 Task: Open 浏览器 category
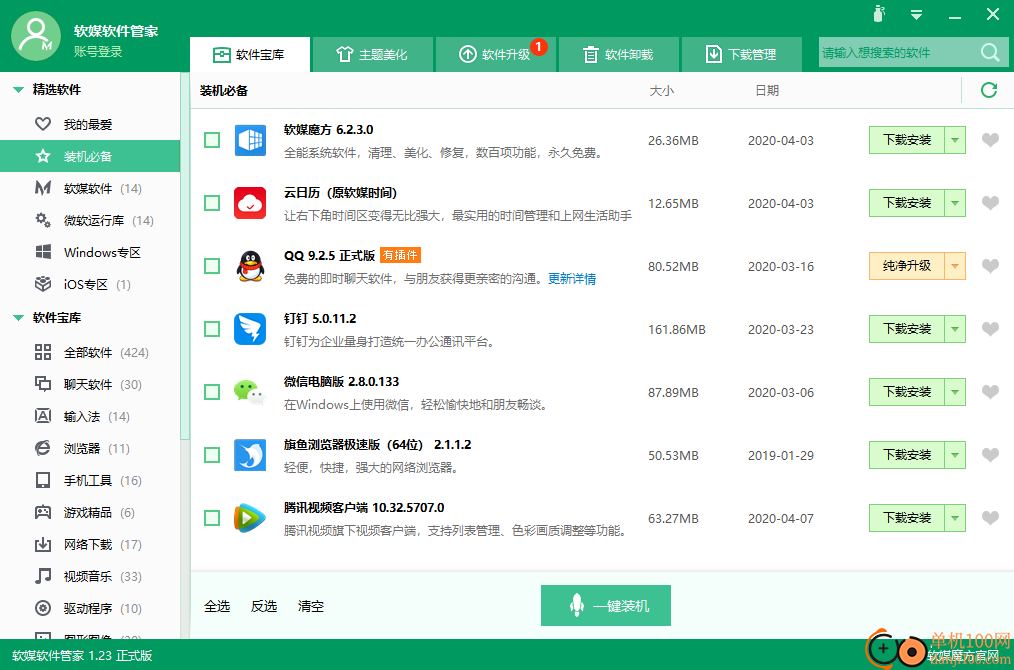coord(91,448)
